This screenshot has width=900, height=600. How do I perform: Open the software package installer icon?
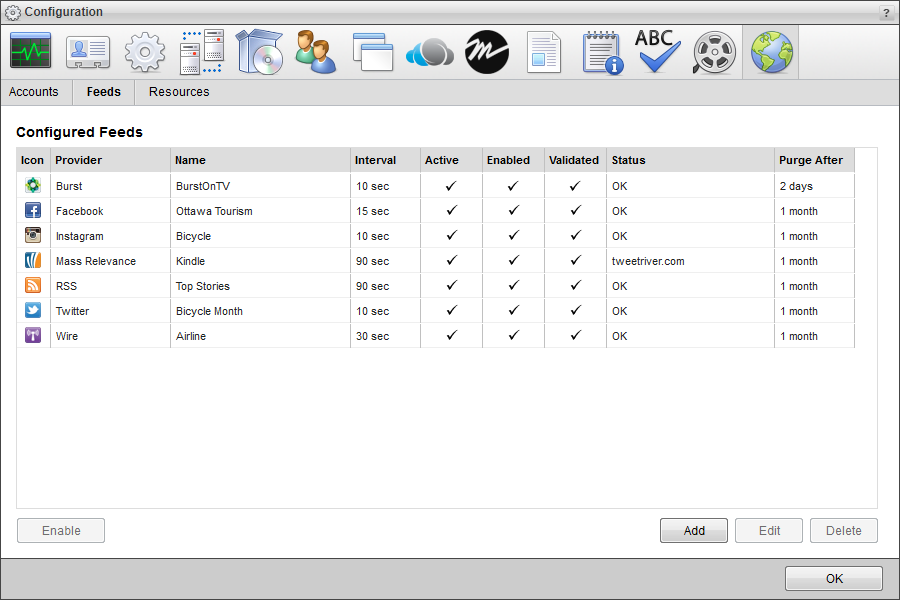pos(258,51)
